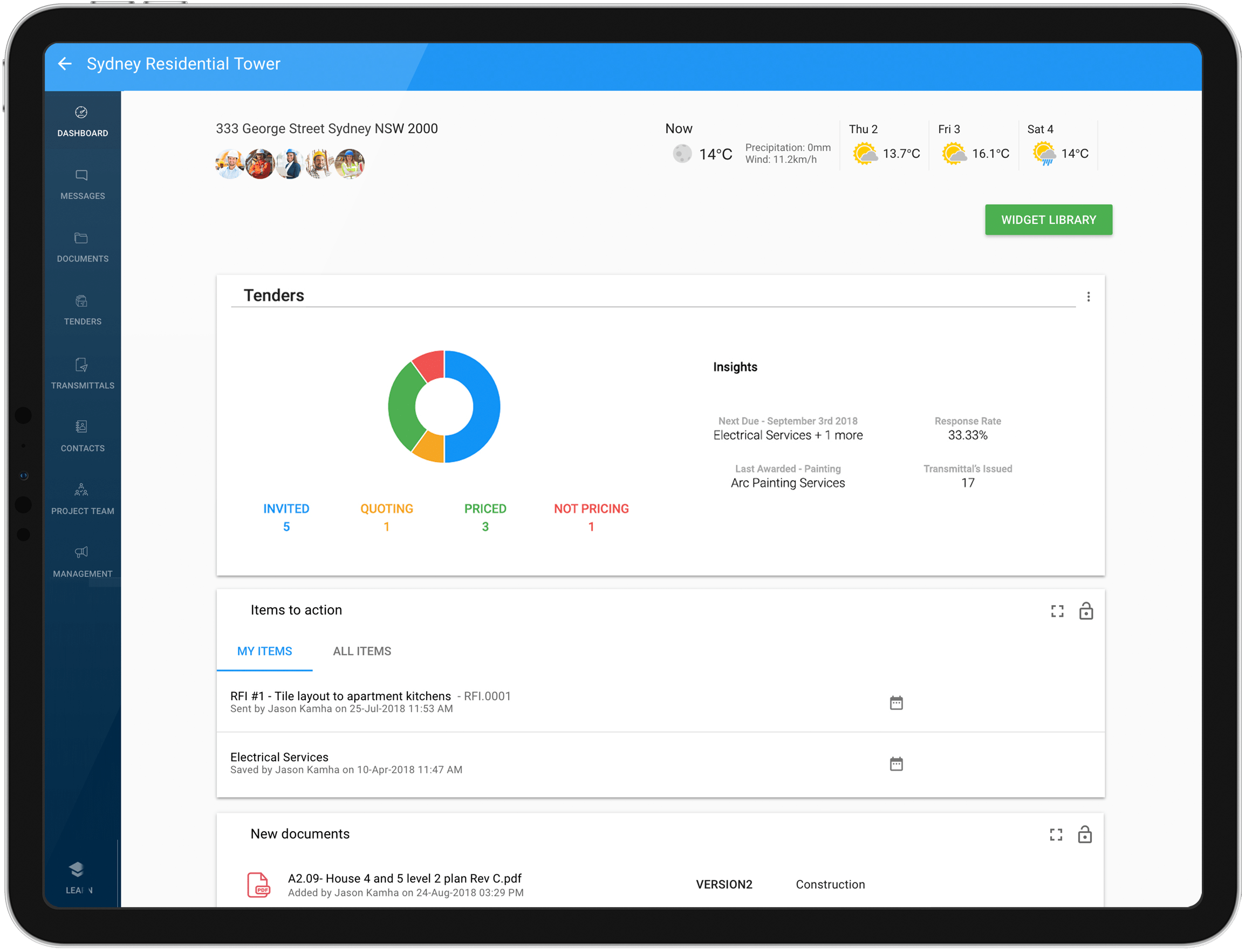Click Electrical Services + 1 more insight

788,435
